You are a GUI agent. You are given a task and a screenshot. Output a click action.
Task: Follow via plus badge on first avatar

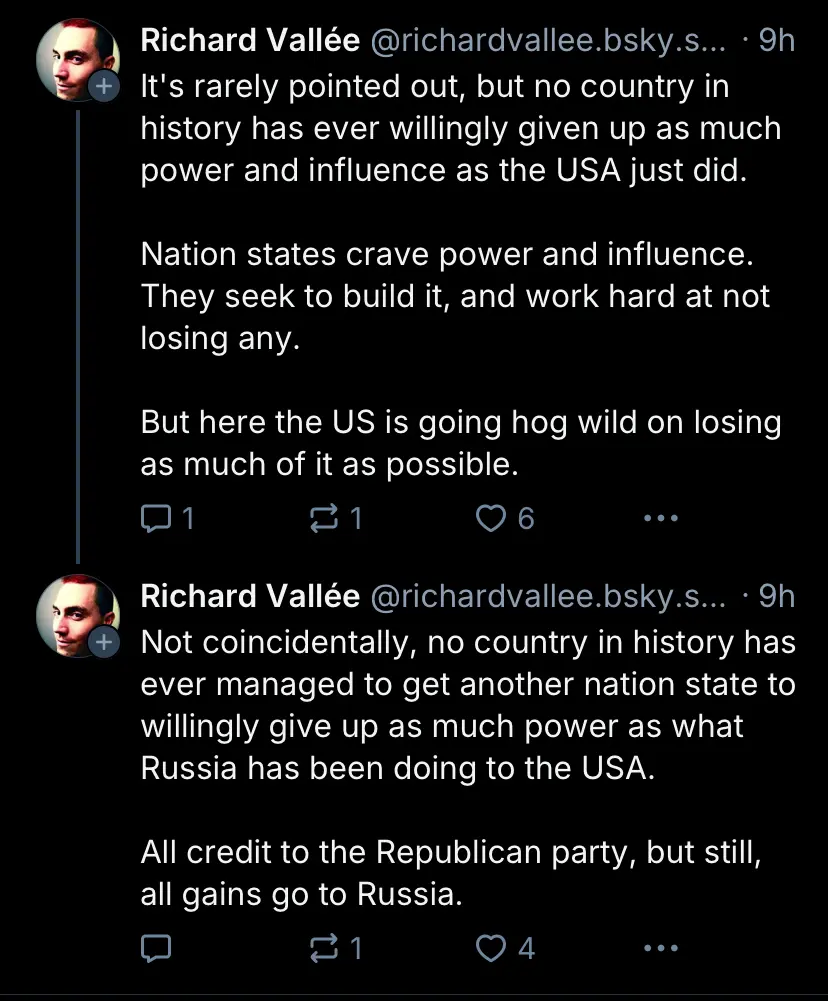point(104,88)
